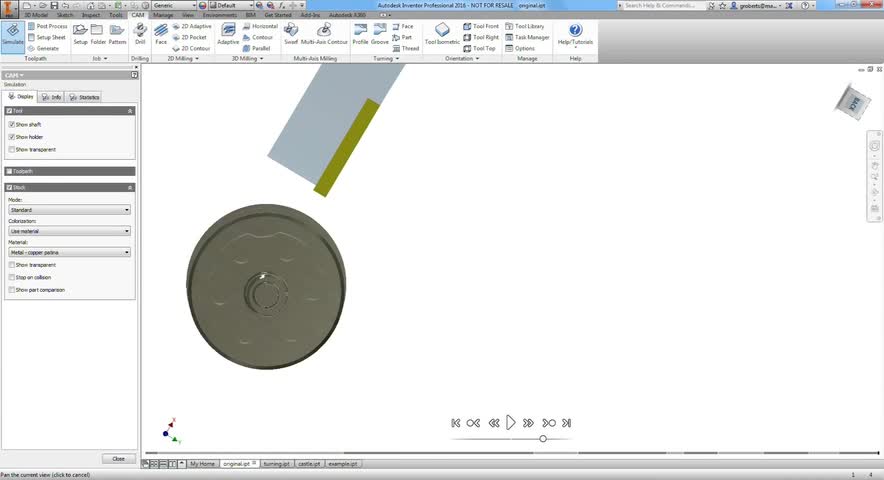Viewport: 884px width, 480px height.
Task: Jump to simulation end
Action: point(567,422)
